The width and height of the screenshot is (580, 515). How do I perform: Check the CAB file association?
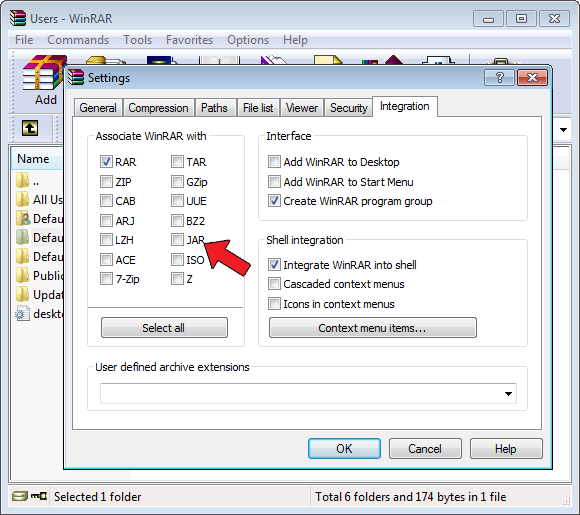(x=106, y=201)
